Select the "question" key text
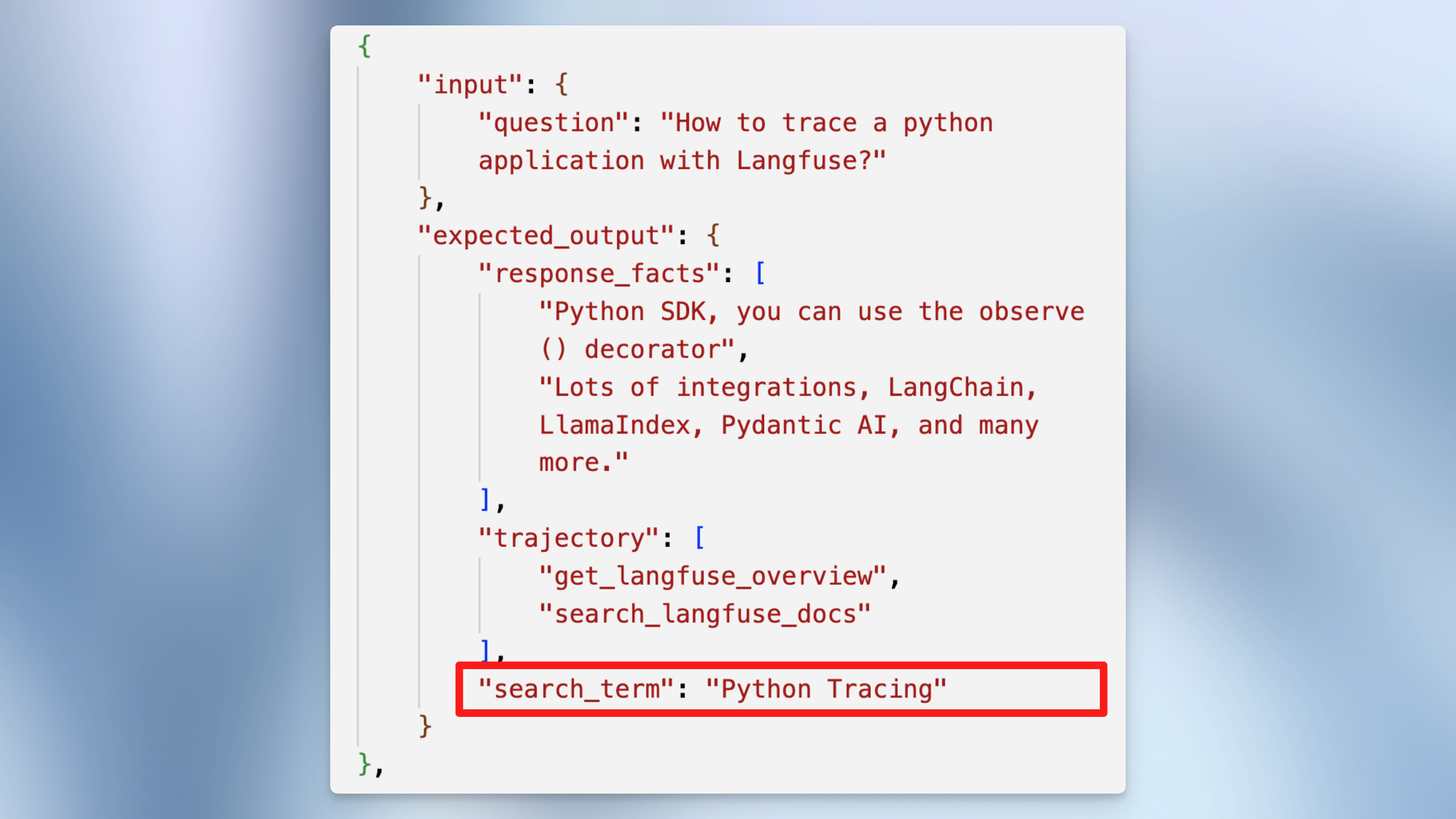The height and width of the screenshot is (819, 1456). point(553,122)
